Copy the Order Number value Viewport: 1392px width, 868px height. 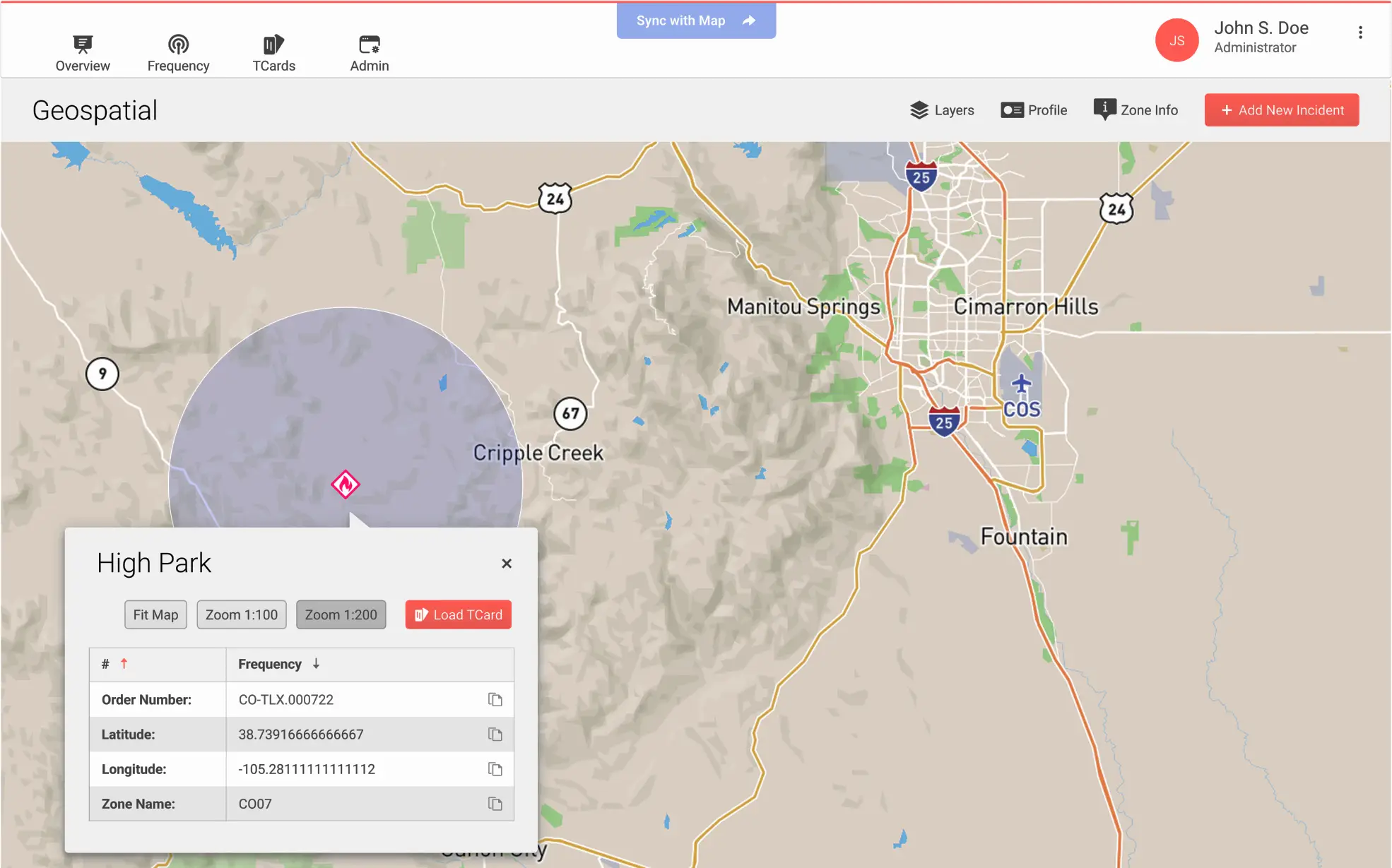pos(495,699)
